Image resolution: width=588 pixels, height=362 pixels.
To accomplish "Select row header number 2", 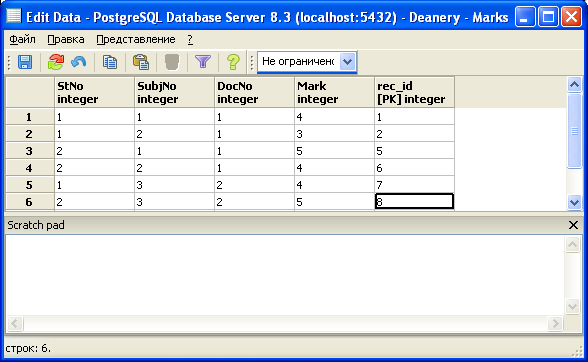I will point(30,134).
